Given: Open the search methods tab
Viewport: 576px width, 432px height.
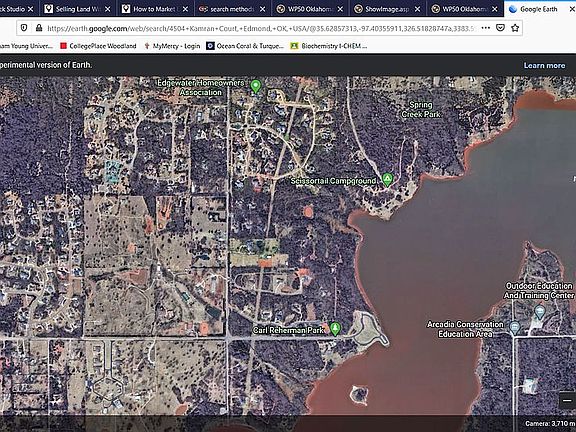Looking at the screenshot, I should (233, 9).
